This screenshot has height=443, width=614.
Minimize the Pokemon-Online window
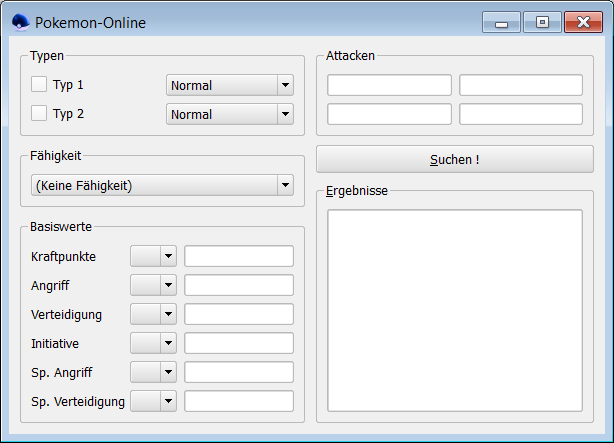(x=501, y=22)
